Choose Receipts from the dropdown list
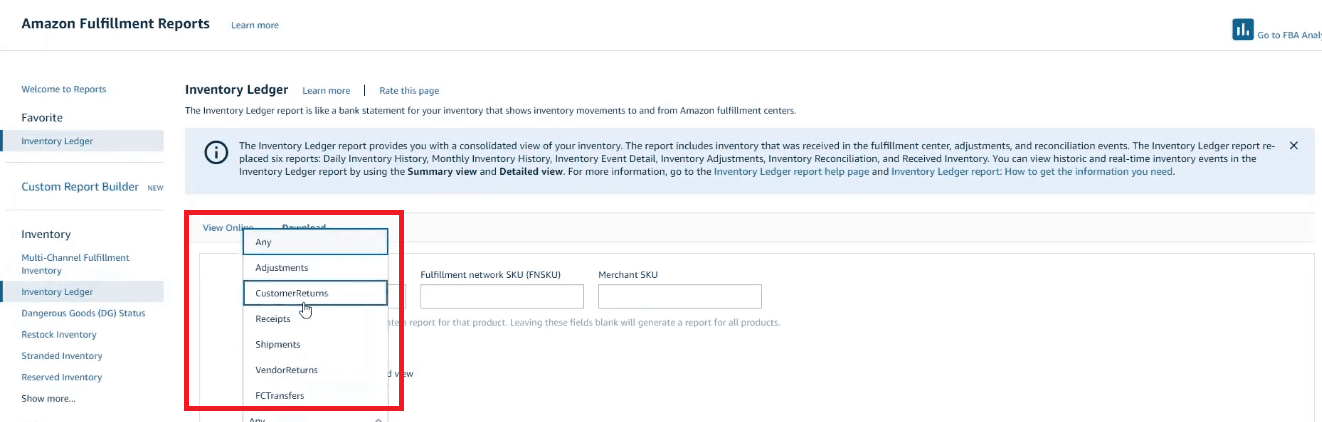The height and width of the screenshot is (422, 1322). (x=315, y=319)
